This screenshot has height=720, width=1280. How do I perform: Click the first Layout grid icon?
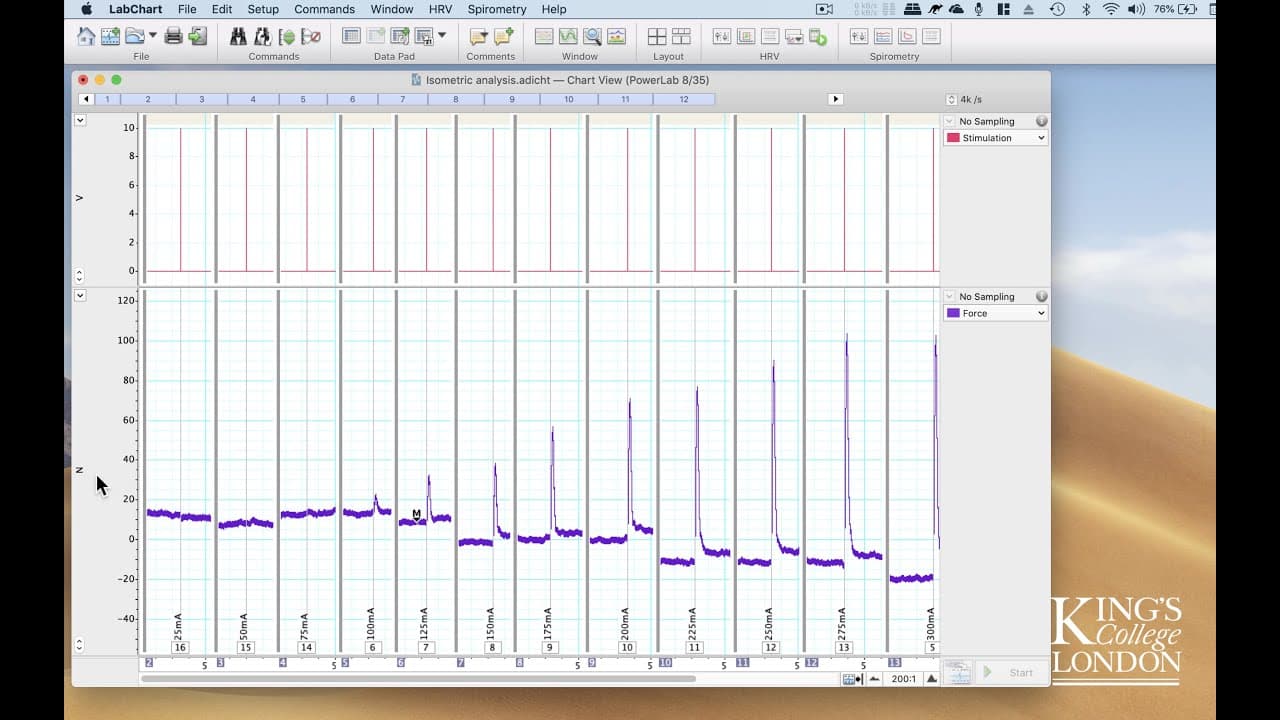[x=657, y=37]
